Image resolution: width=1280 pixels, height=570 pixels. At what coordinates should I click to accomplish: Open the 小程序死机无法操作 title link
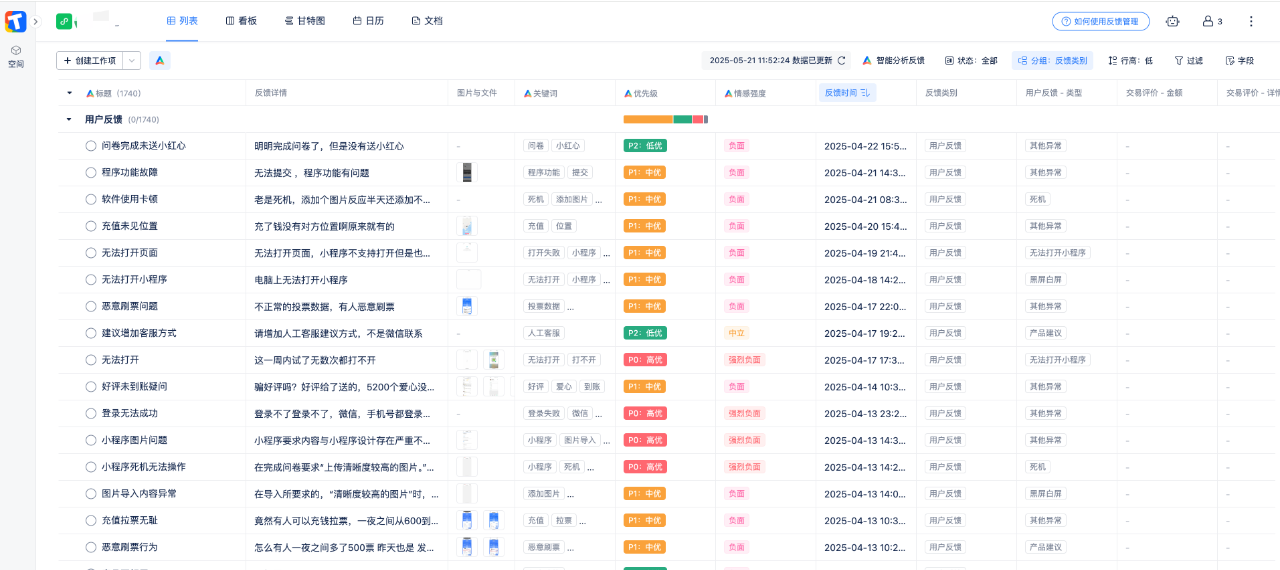pos(143,467)
